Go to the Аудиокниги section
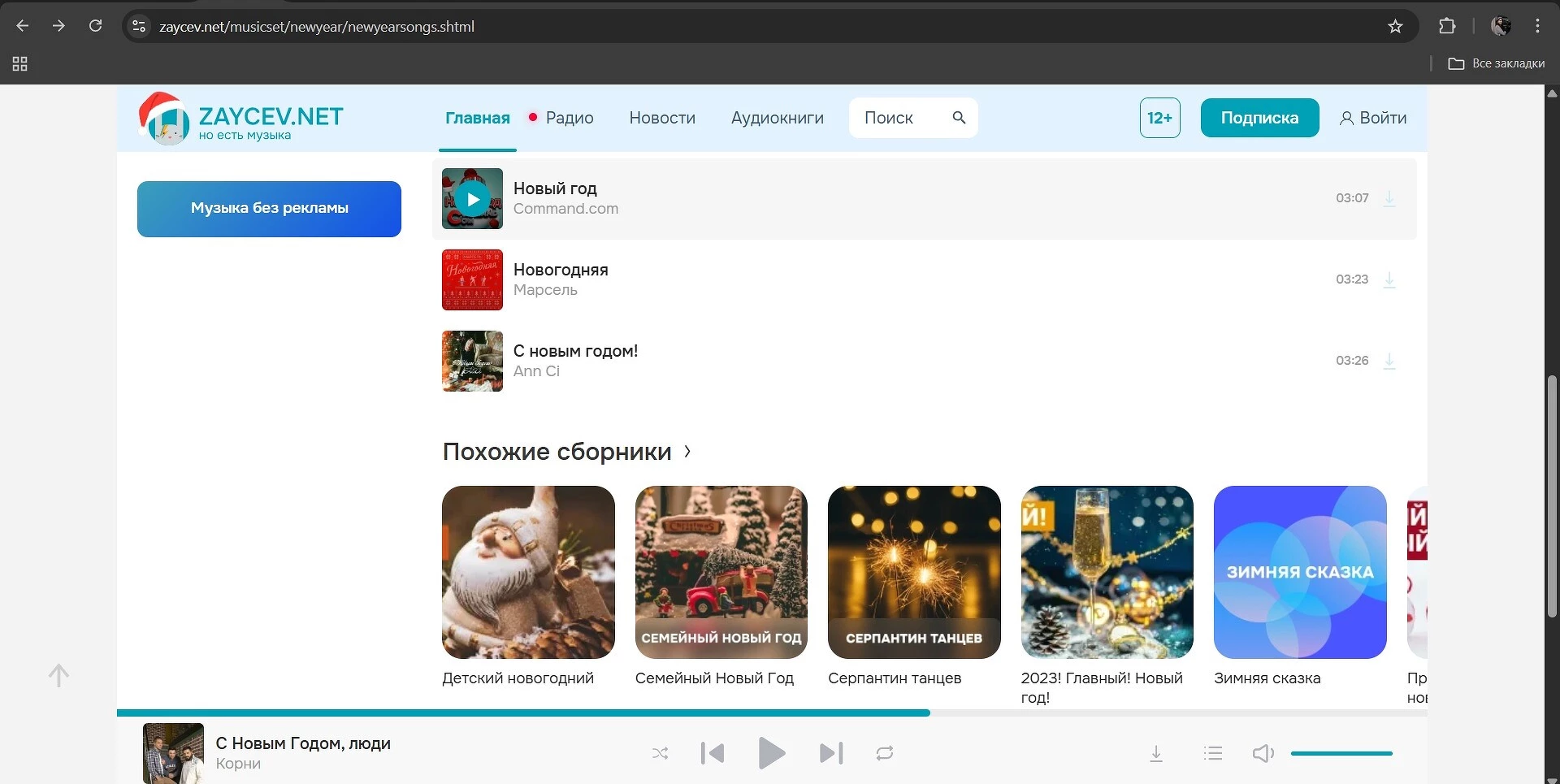The image size is (1560, 784). tap(777, 118)
